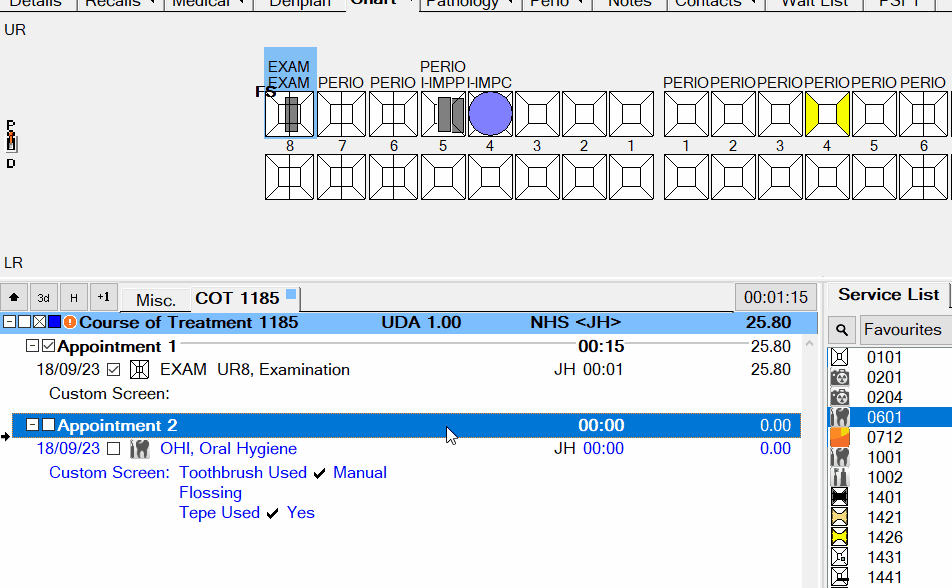952x588 pixels.
Task: Select lower left tooth 1 on chart
Action: tap(686, 177)
